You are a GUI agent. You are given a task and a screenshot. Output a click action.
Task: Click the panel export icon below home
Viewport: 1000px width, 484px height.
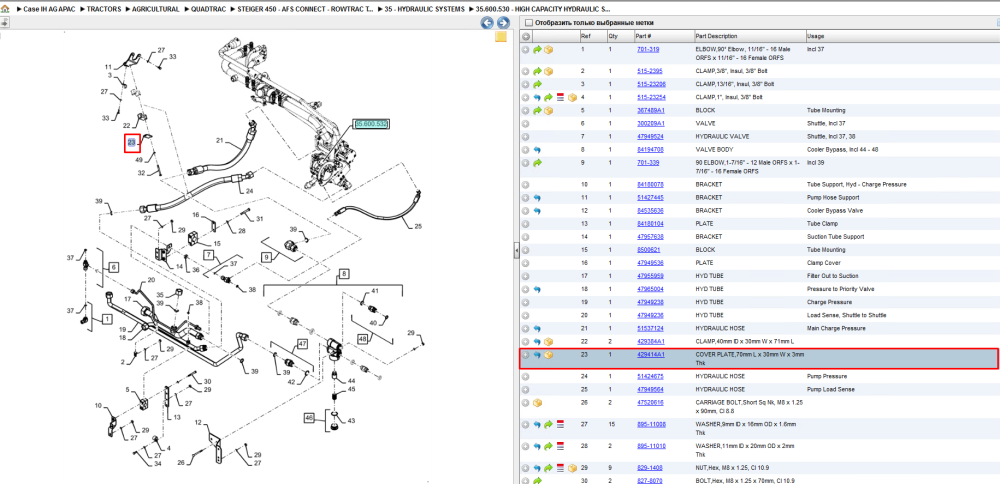[x=4, y=23]
